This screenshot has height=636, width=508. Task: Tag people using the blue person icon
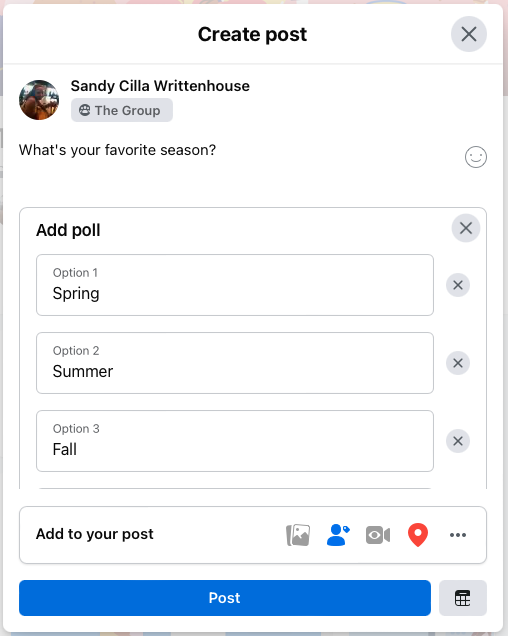pyautogui.click(x=338, y=535)
